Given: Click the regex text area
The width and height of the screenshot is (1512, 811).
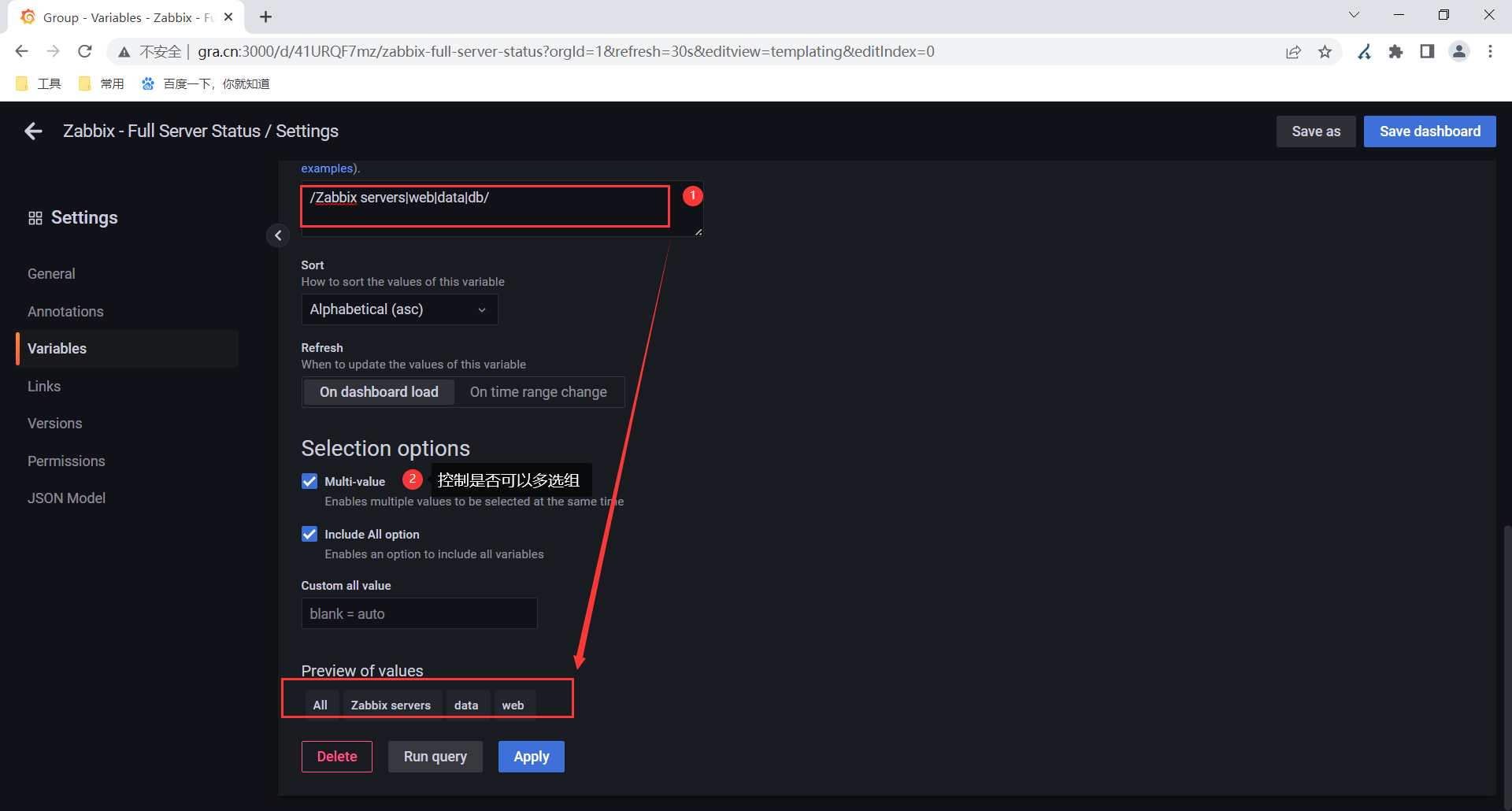Looking at the screenshot, I should pos(502,209).
